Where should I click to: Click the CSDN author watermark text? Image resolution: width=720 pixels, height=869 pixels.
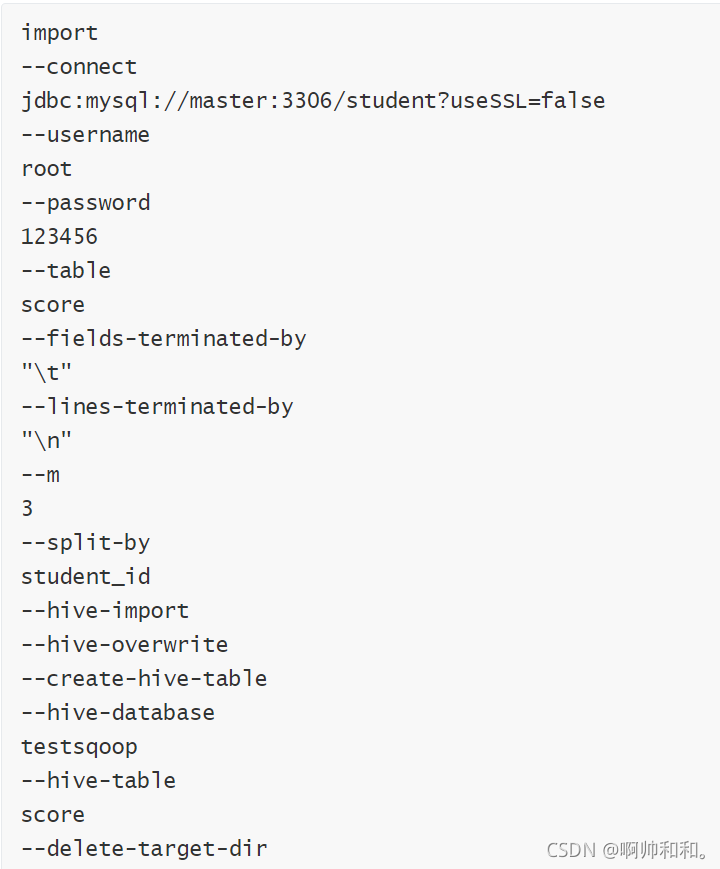tap(628, 850)
